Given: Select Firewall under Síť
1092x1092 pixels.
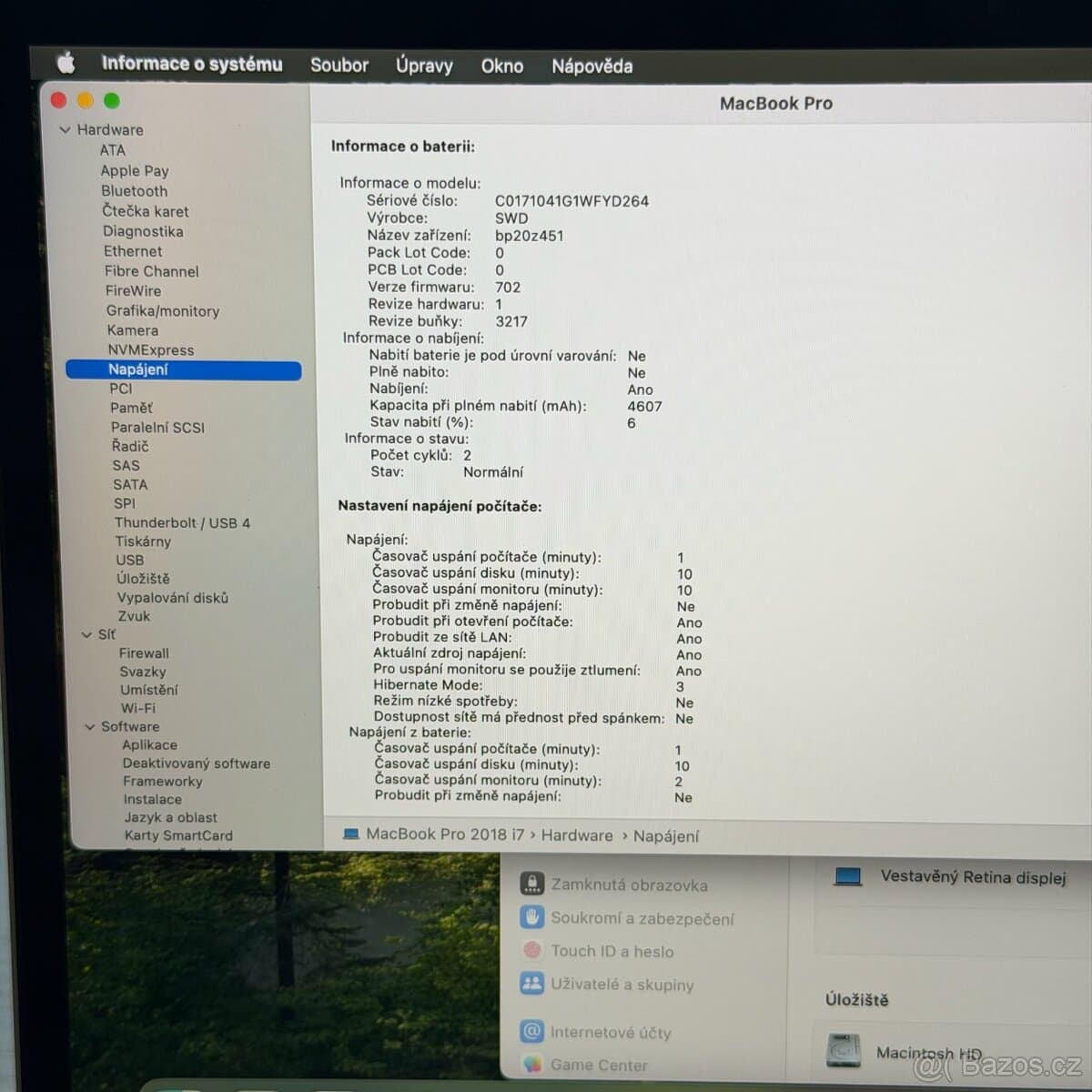Looking at the screenshot, I should [x=144, y=653].
